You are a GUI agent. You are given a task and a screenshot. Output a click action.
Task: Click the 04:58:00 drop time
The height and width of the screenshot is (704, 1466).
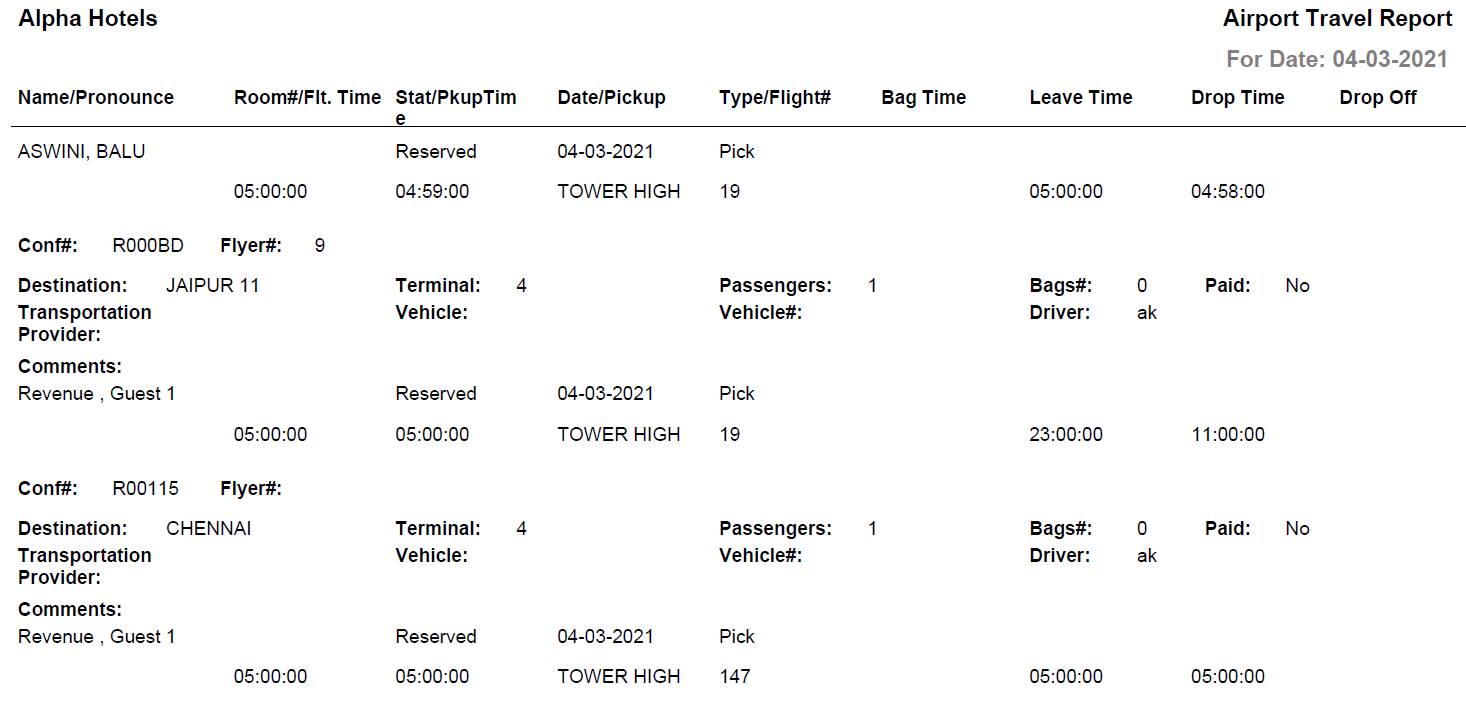click(1227, 192)
